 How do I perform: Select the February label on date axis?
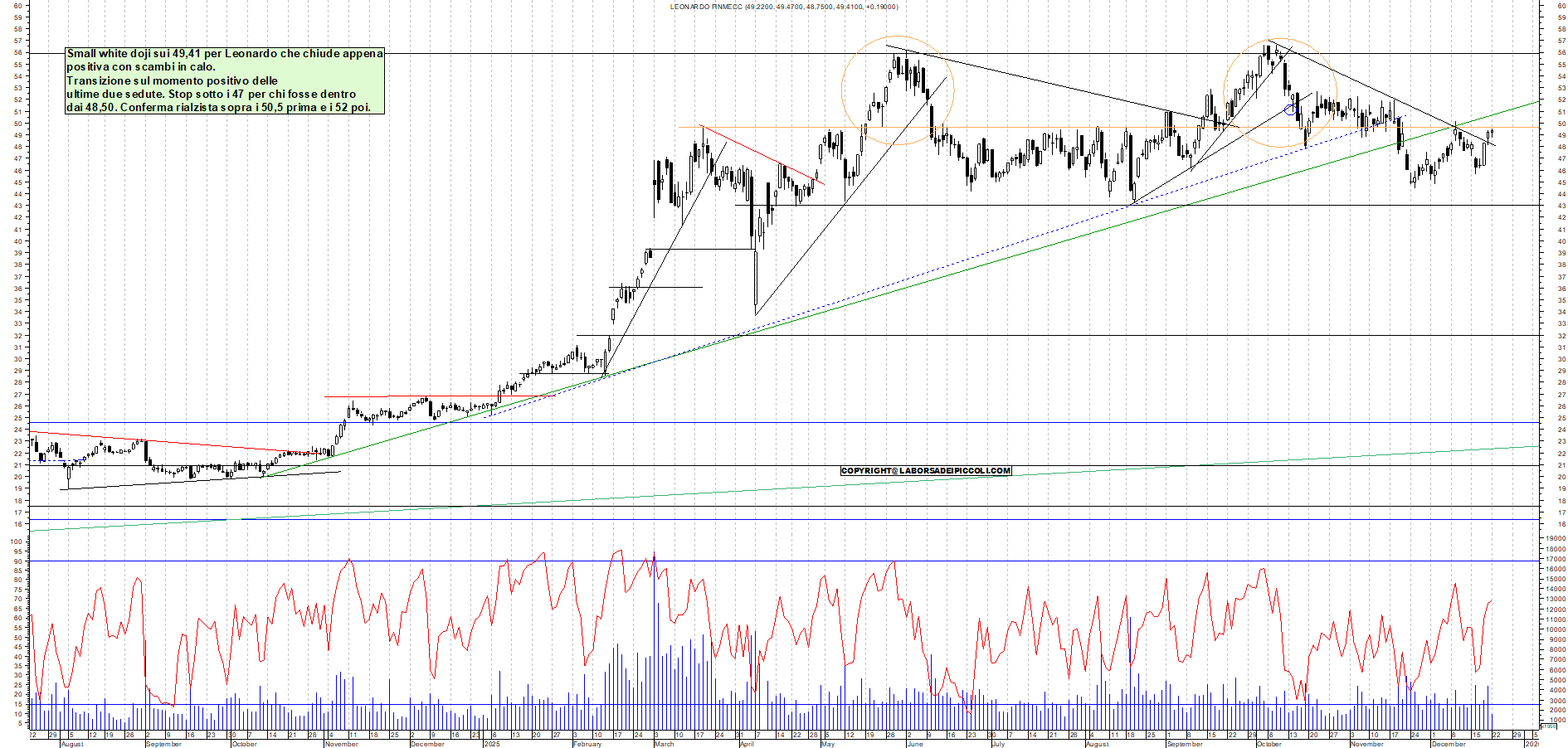[587, 744]
